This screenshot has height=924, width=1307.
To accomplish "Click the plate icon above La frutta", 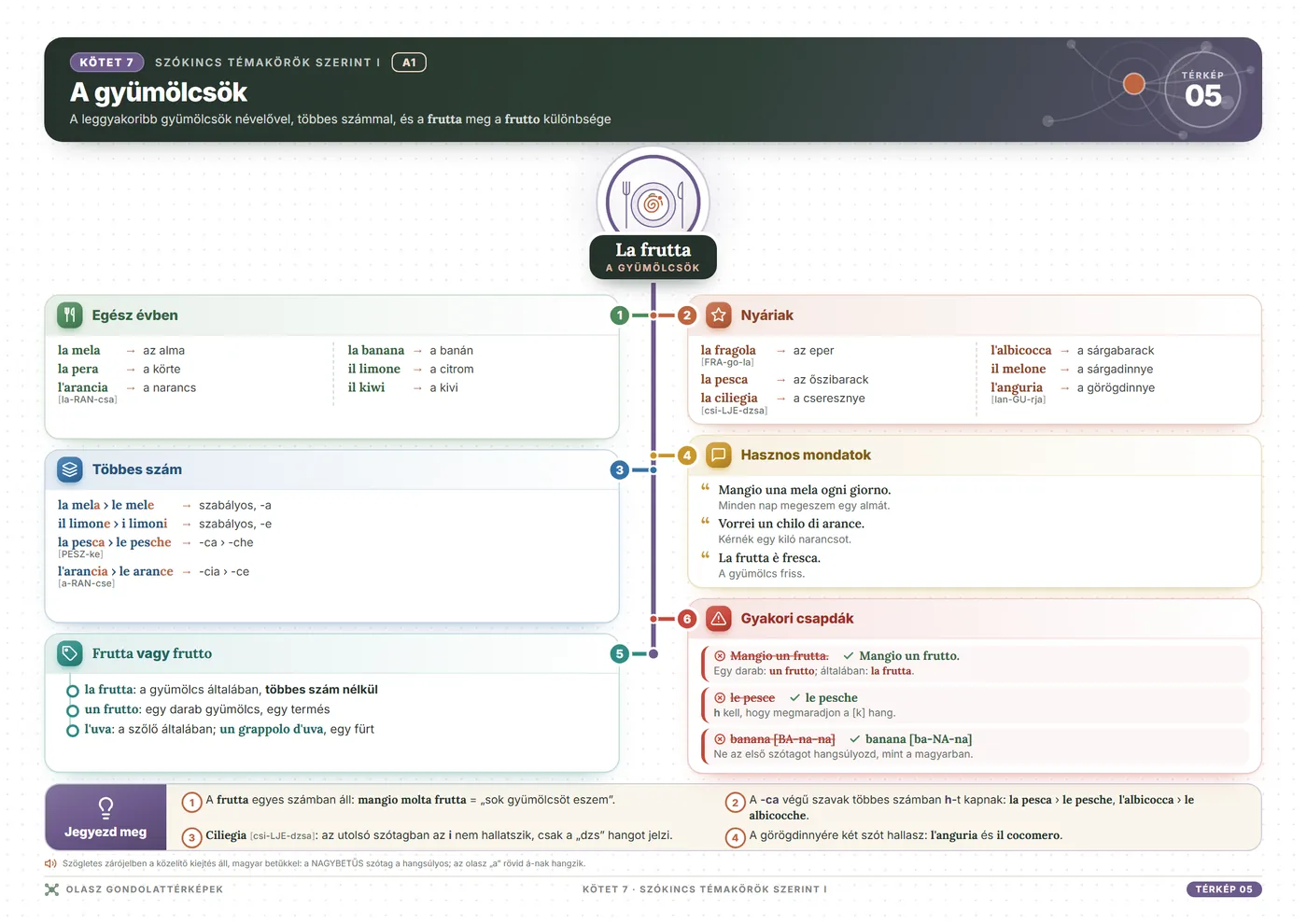I will 653,202.
